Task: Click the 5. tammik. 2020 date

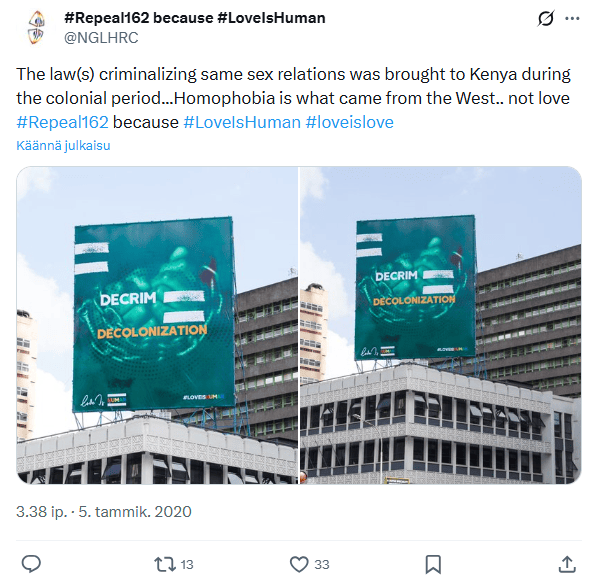Action: point(135,512)
